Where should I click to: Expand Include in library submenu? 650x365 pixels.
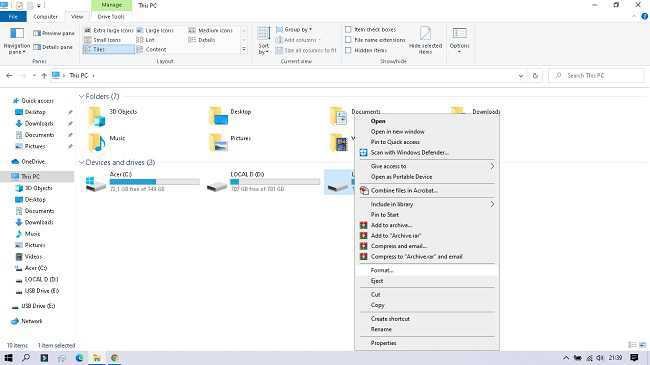(427, 204)
